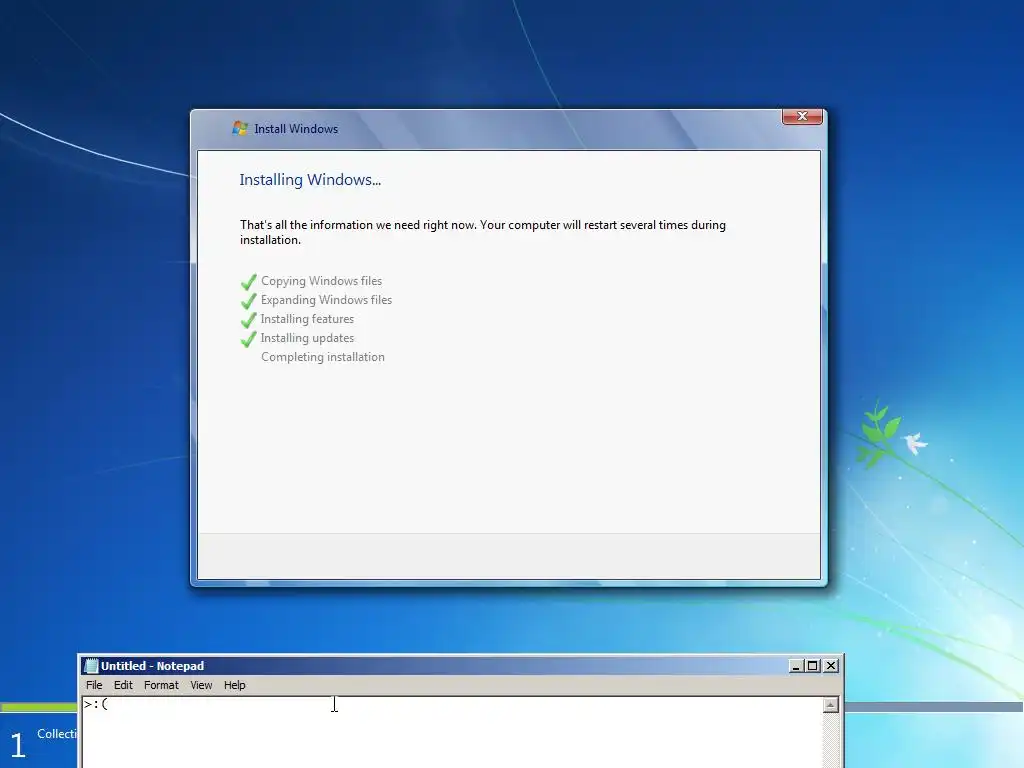This screenshot has width=1024, height=768.
Task: Click the 'Completing installation' step text
Action: tap(323, 357)
